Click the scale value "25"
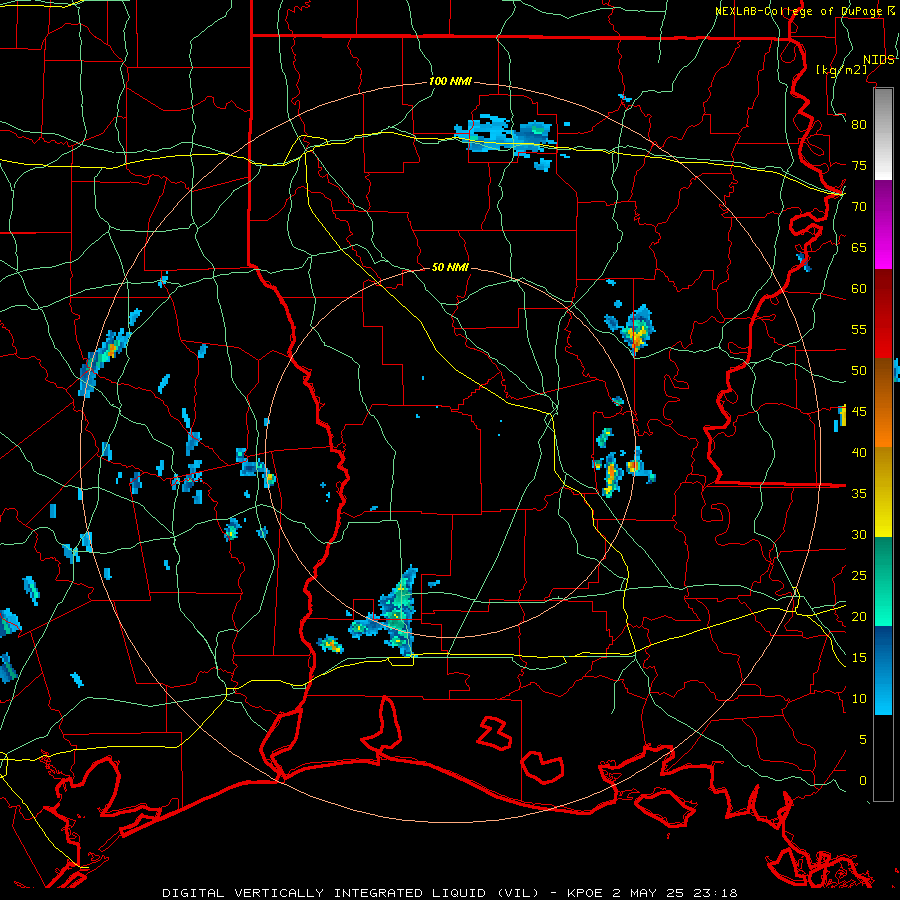Screen dimensions: 900x900 [859, 576]
